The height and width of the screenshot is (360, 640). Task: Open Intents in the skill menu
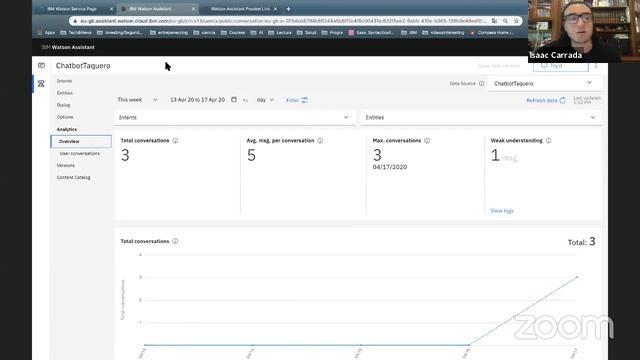pyautogui.click(x=64, y=81)
